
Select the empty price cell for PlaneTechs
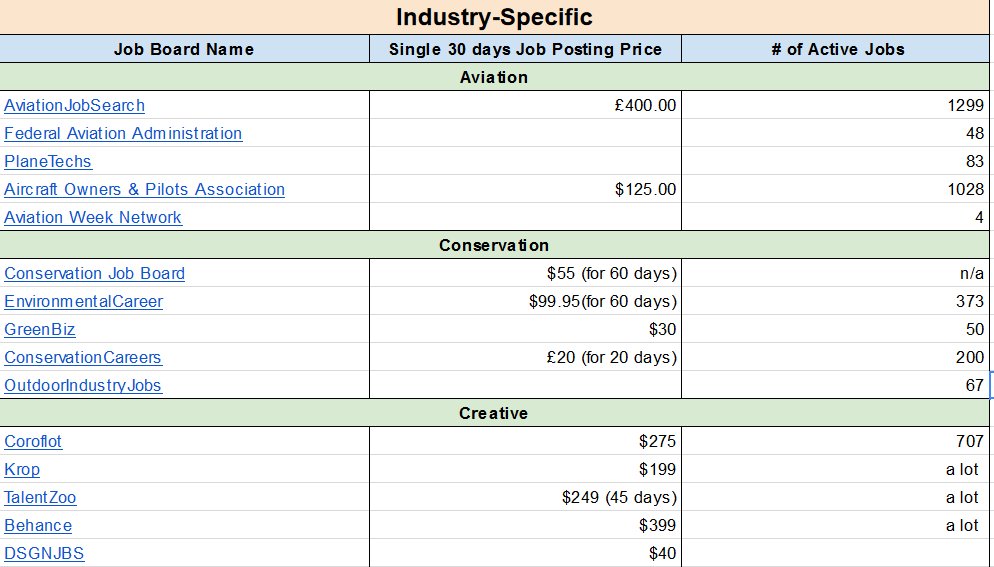click(526, 161)
